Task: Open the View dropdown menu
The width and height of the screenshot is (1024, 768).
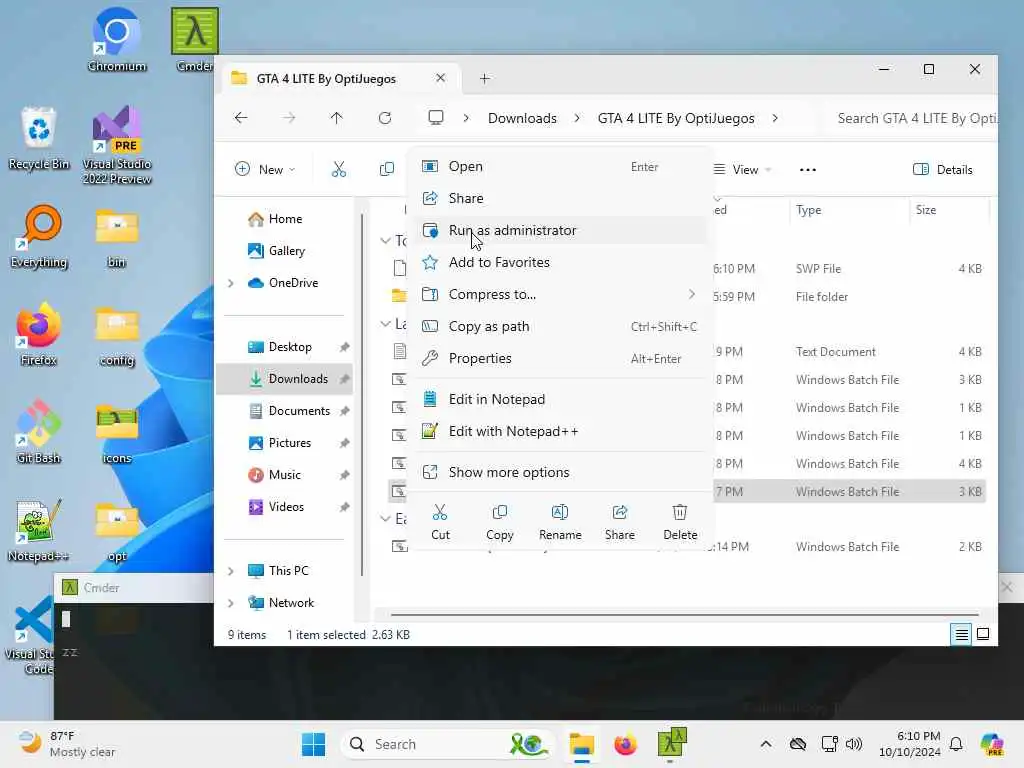Action: (743, 169)
